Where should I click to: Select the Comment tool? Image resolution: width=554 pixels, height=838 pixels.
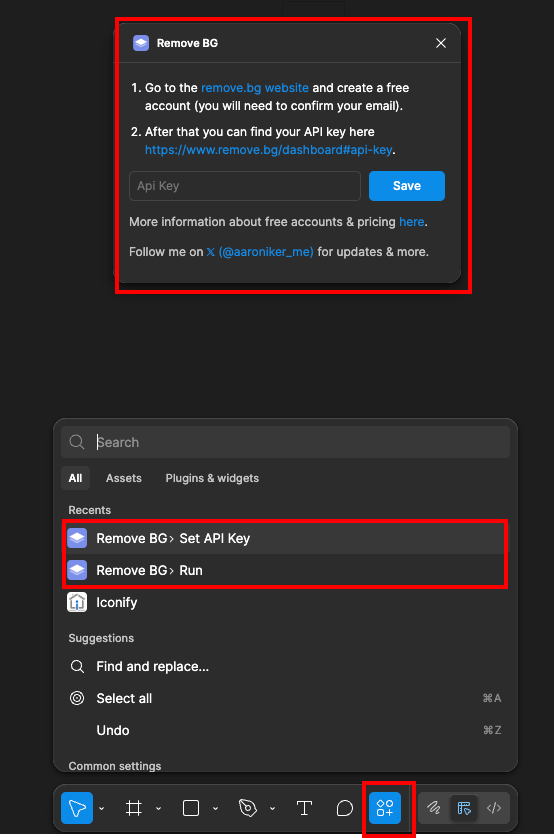(x=345, y=808)
